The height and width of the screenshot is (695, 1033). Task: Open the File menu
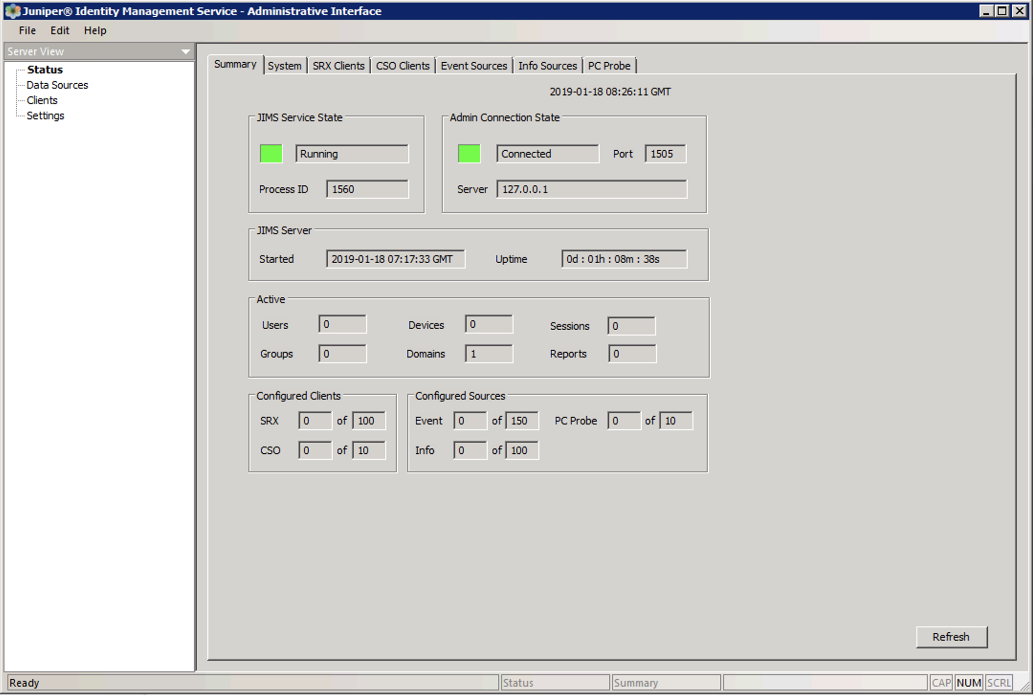(x=27, y=30)
